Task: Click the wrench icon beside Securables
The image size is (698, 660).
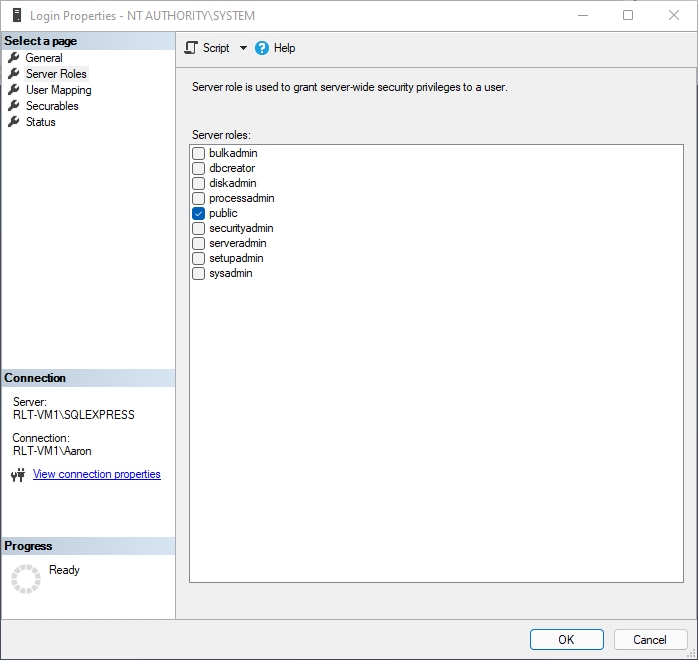Action: (x=14, y=106)
